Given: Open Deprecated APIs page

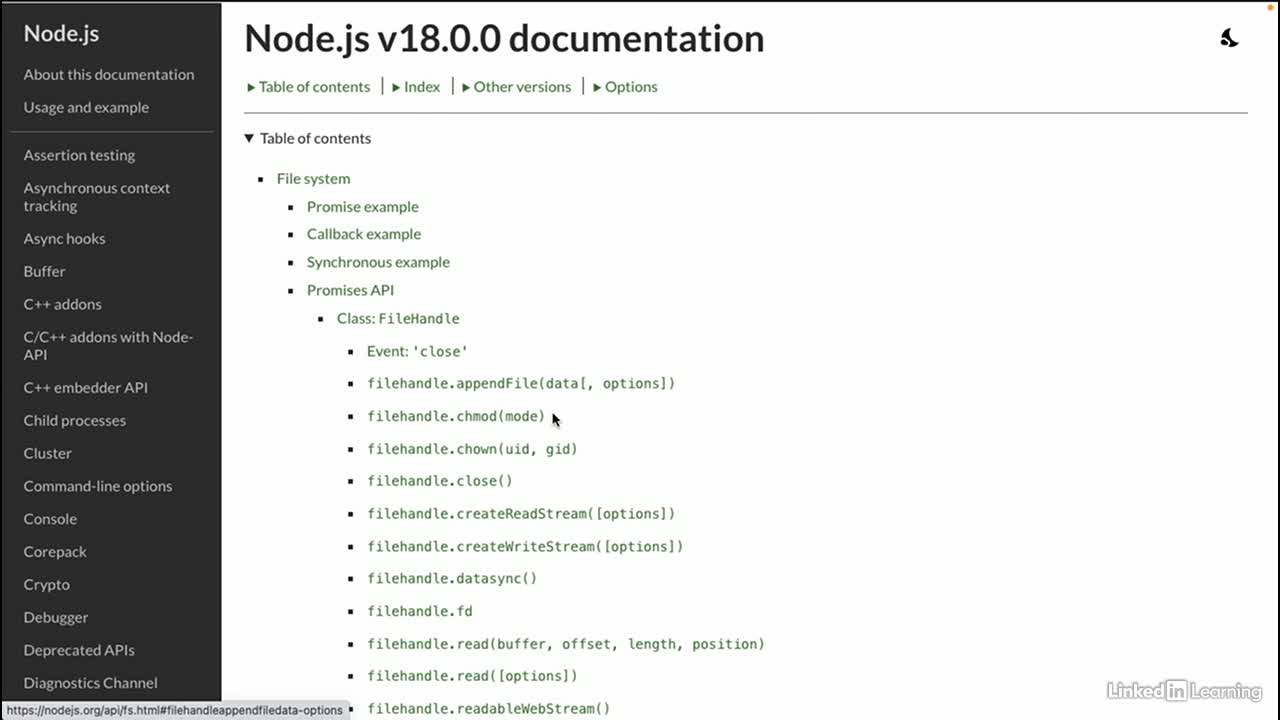Looking at the screenshot, I should pyautogui.click(x=79, y=650).
